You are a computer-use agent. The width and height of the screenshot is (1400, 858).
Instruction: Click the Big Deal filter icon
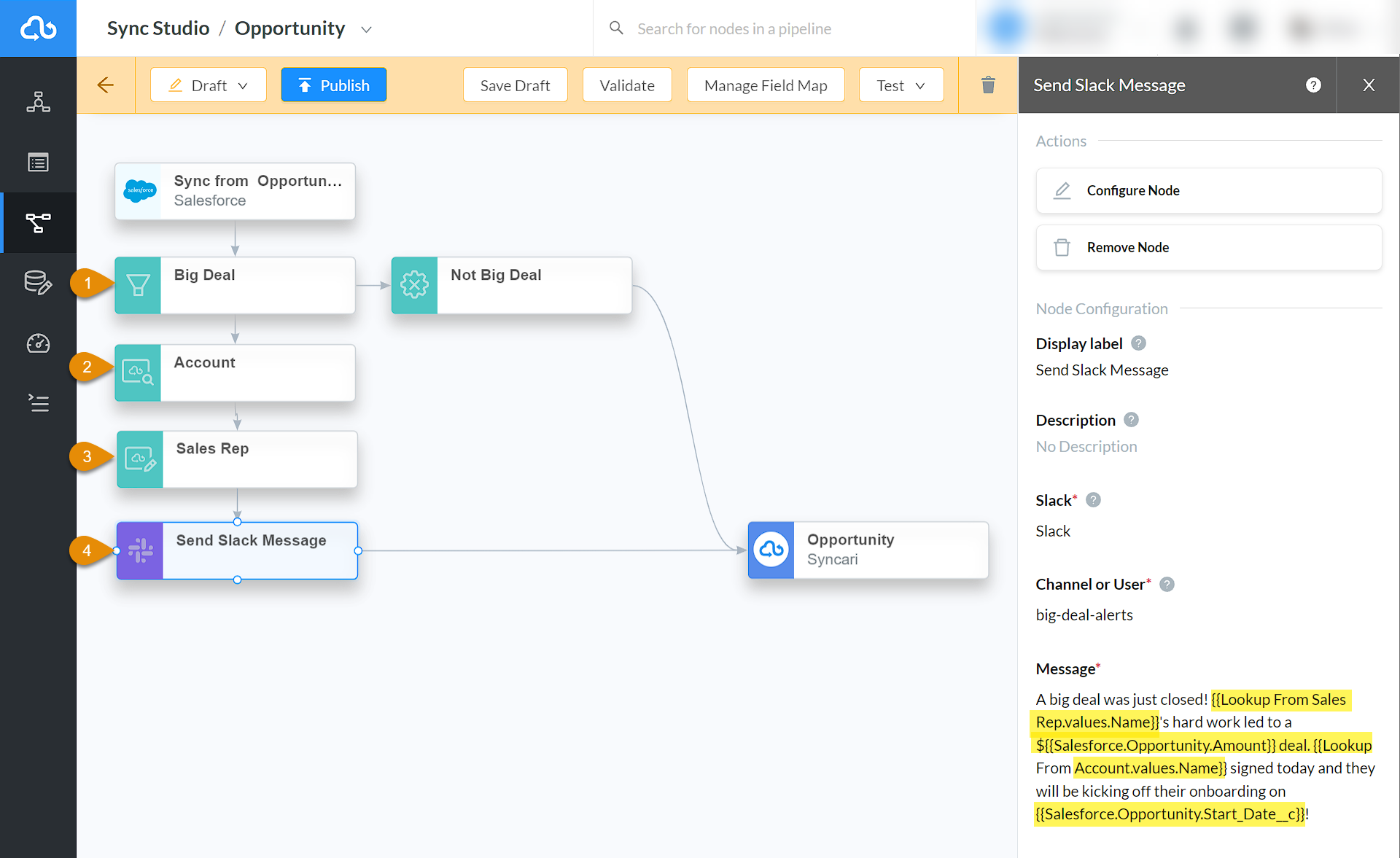pos(138,285)
